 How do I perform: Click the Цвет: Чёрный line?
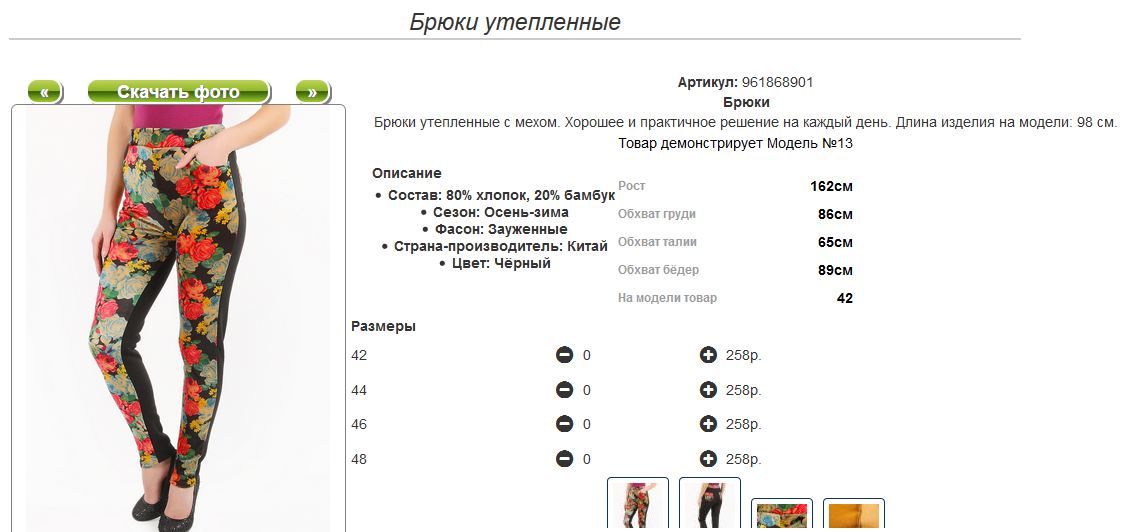click(501, 263)
